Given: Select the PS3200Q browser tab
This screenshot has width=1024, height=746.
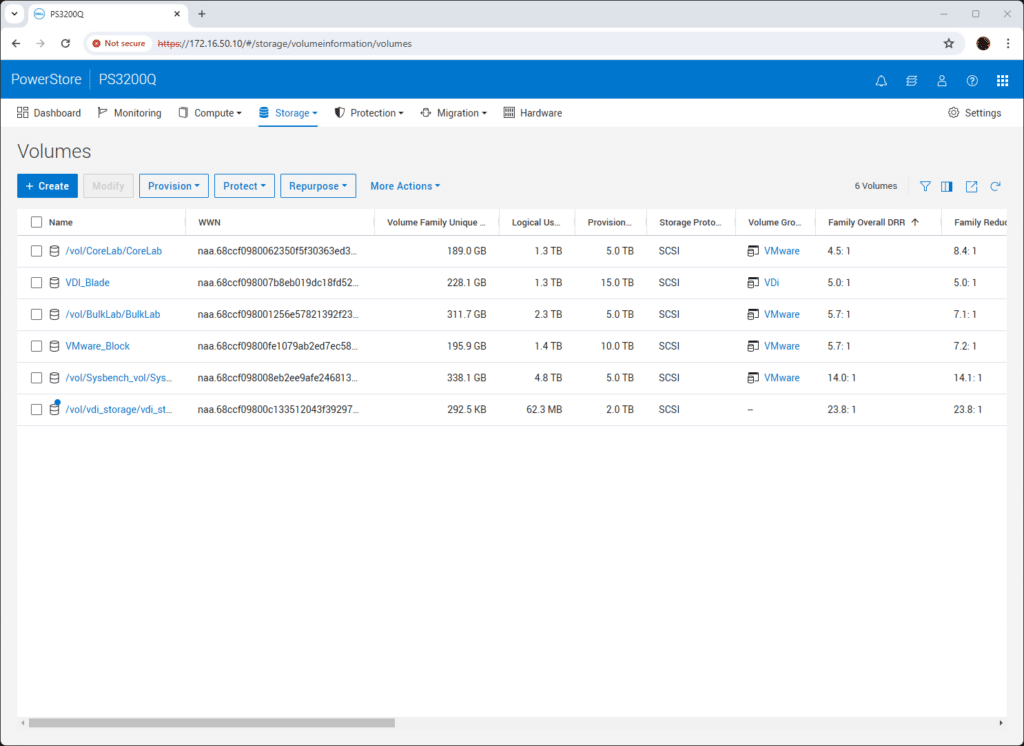Looking at the screenshot, I should pyautogui.click(x=108, y=14).
